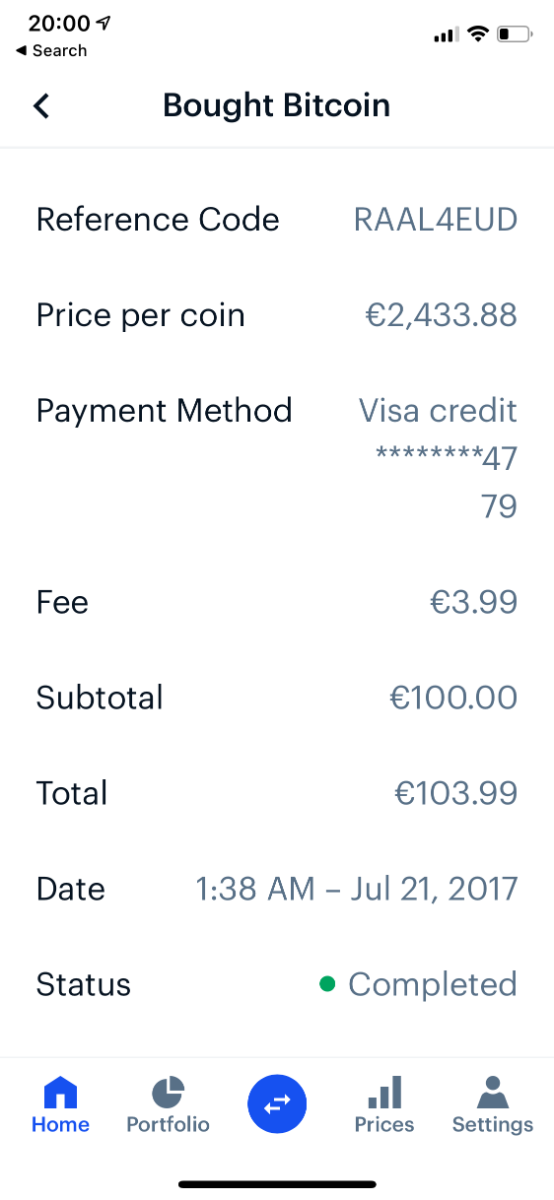Tap the Wi-Fi status icon
554x1200 pixels.
(x=478, y=35)
